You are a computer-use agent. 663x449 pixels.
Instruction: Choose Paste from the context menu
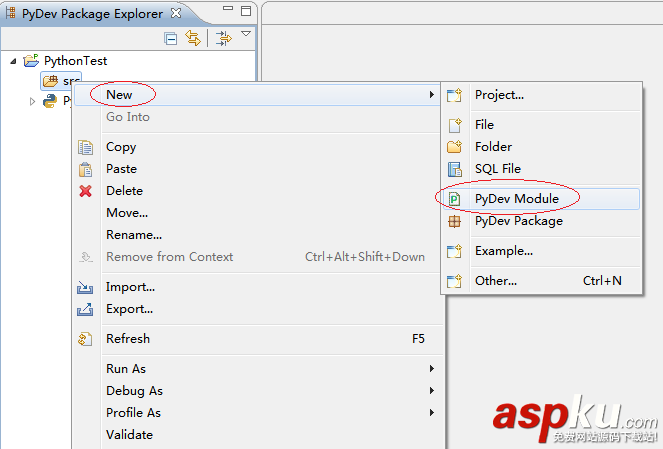pyautogui.click(x=257, y=169)
